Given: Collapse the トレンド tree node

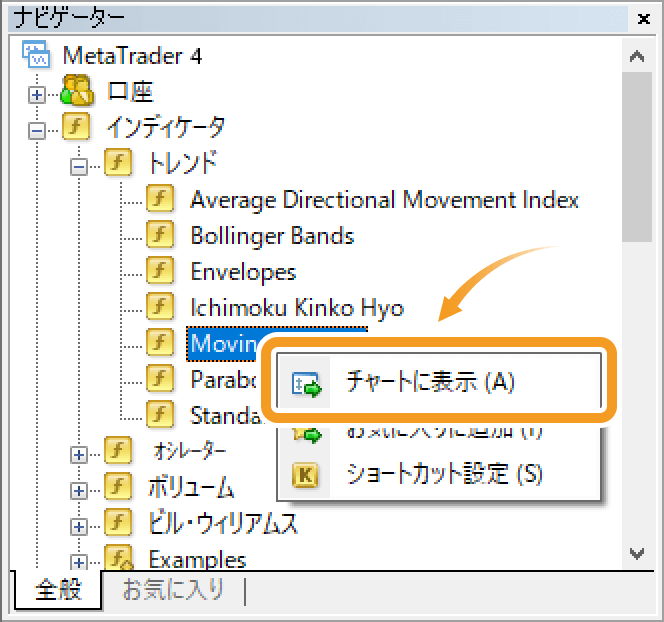Looking at the screenshot, I should (x=79, y=167).
